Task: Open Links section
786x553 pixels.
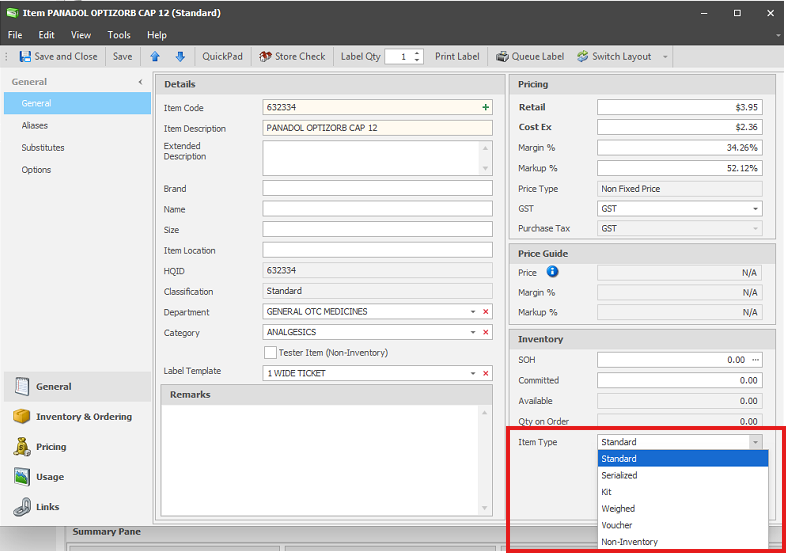Action: (x=77, y=507)
